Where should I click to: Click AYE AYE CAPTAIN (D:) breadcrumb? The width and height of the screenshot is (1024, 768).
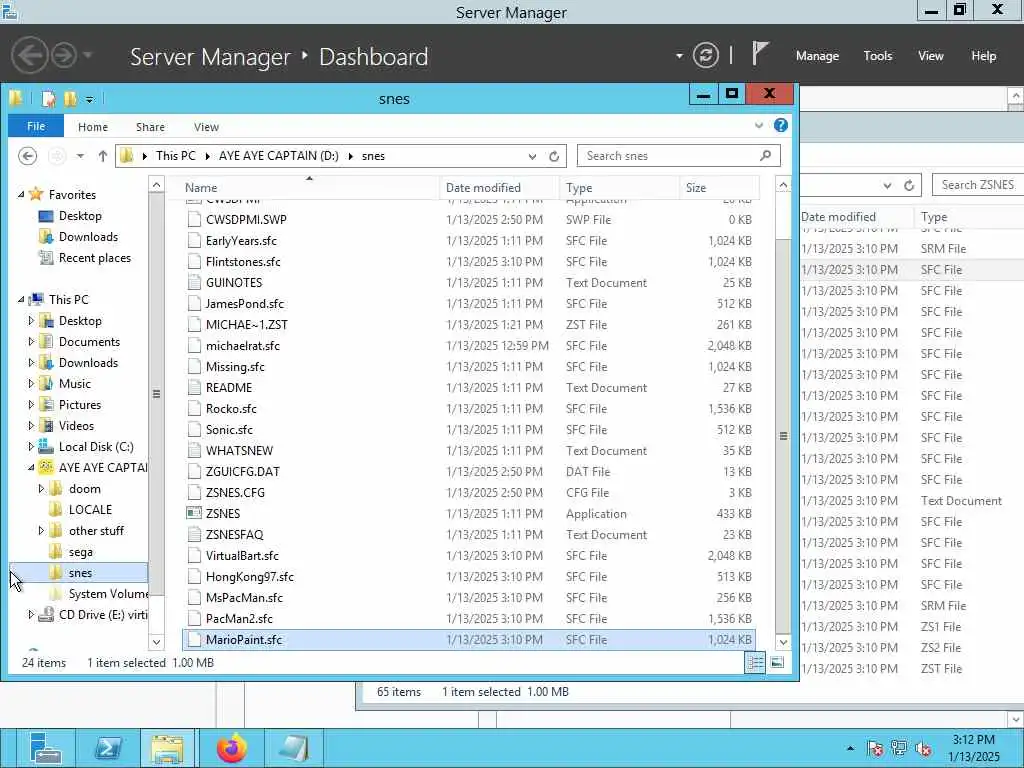pos(279,156)
